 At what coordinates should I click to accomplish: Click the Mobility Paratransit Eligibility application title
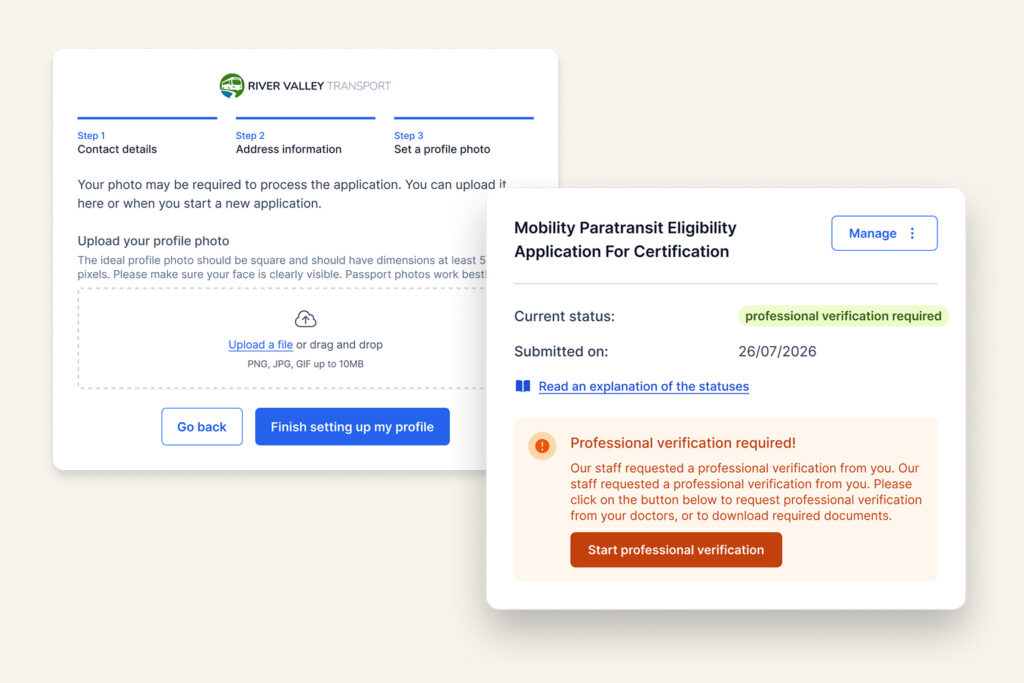tap(625, 240)
